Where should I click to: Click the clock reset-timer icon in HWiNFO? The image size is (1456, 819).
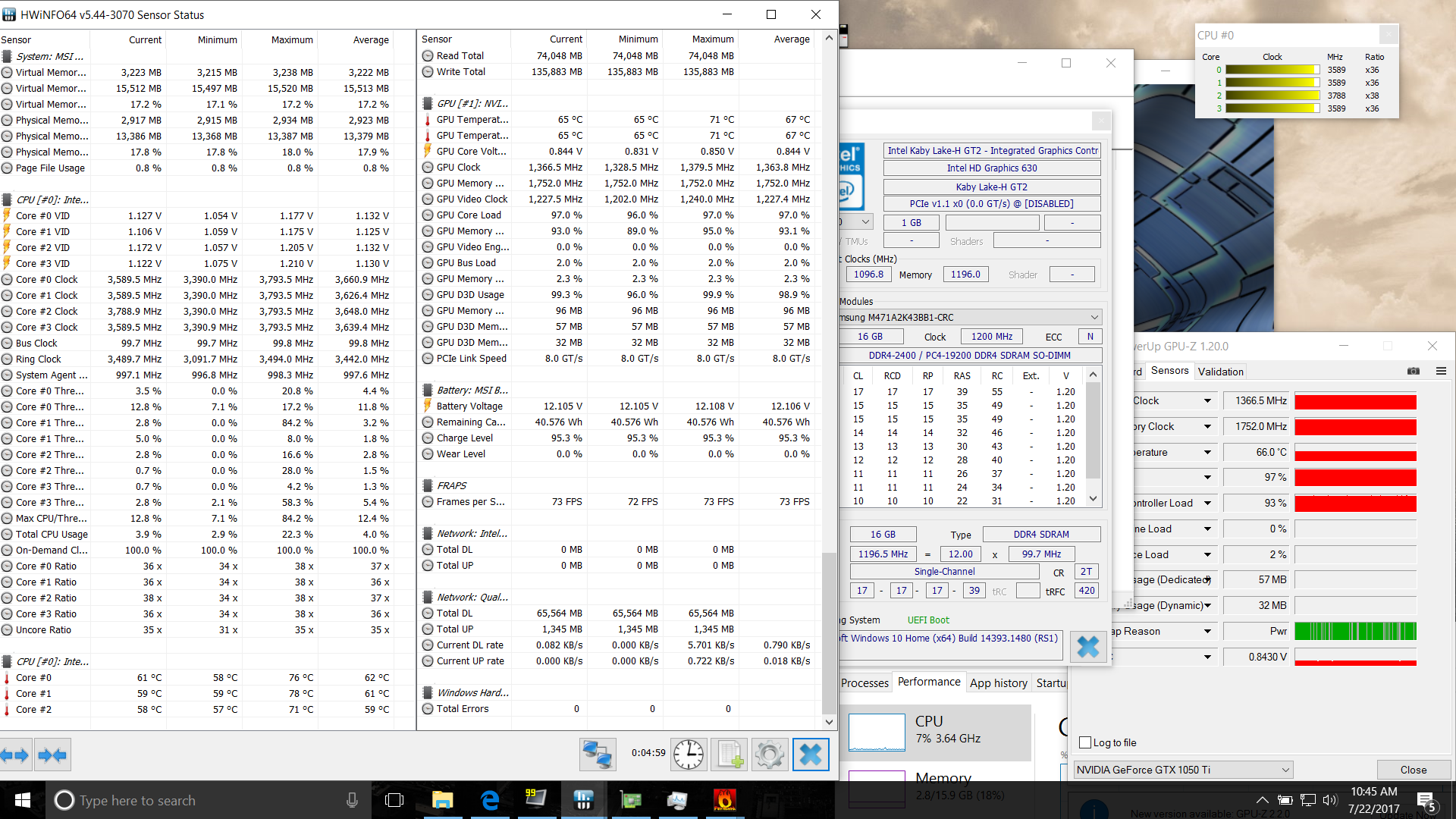coord(689,755)
